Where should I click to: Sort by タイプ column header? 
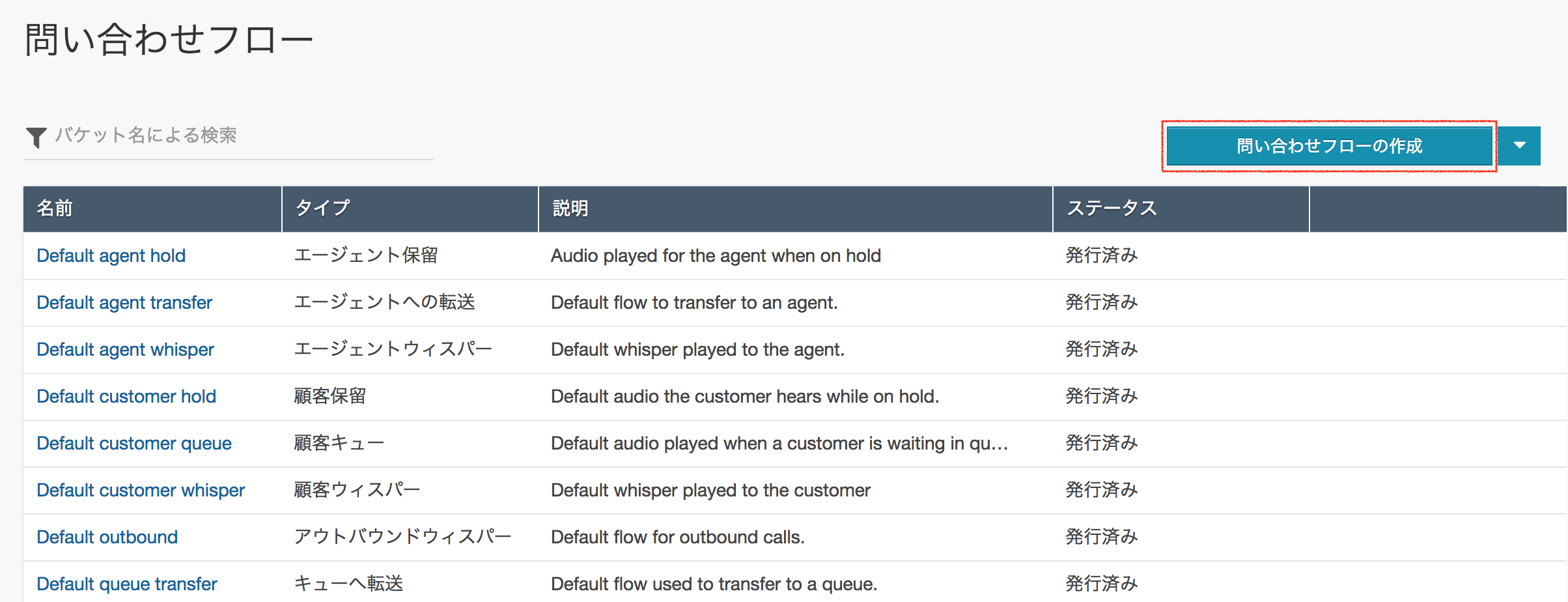pyautogui.click(x=322, y=208)
